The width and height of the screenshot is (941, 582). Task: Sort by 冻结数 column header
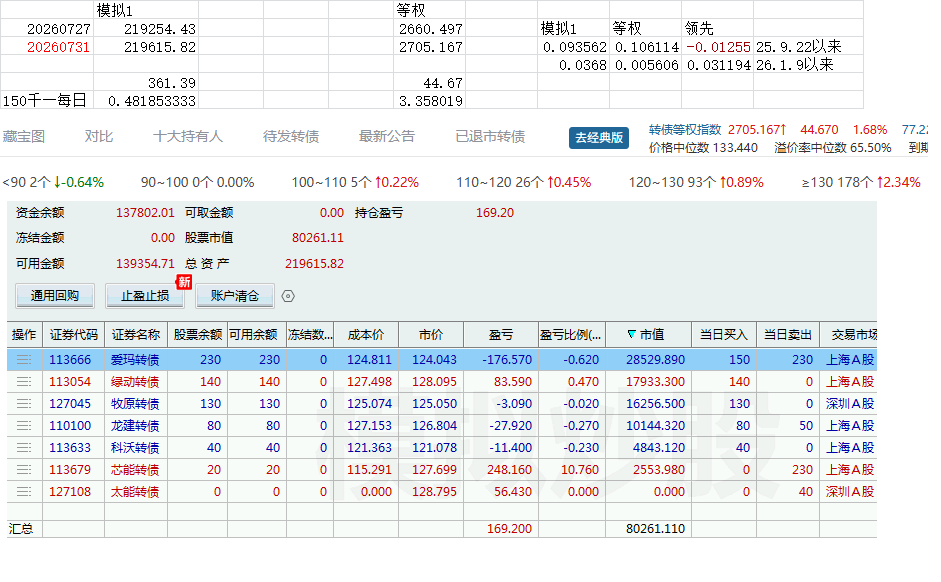pos(310,335)
